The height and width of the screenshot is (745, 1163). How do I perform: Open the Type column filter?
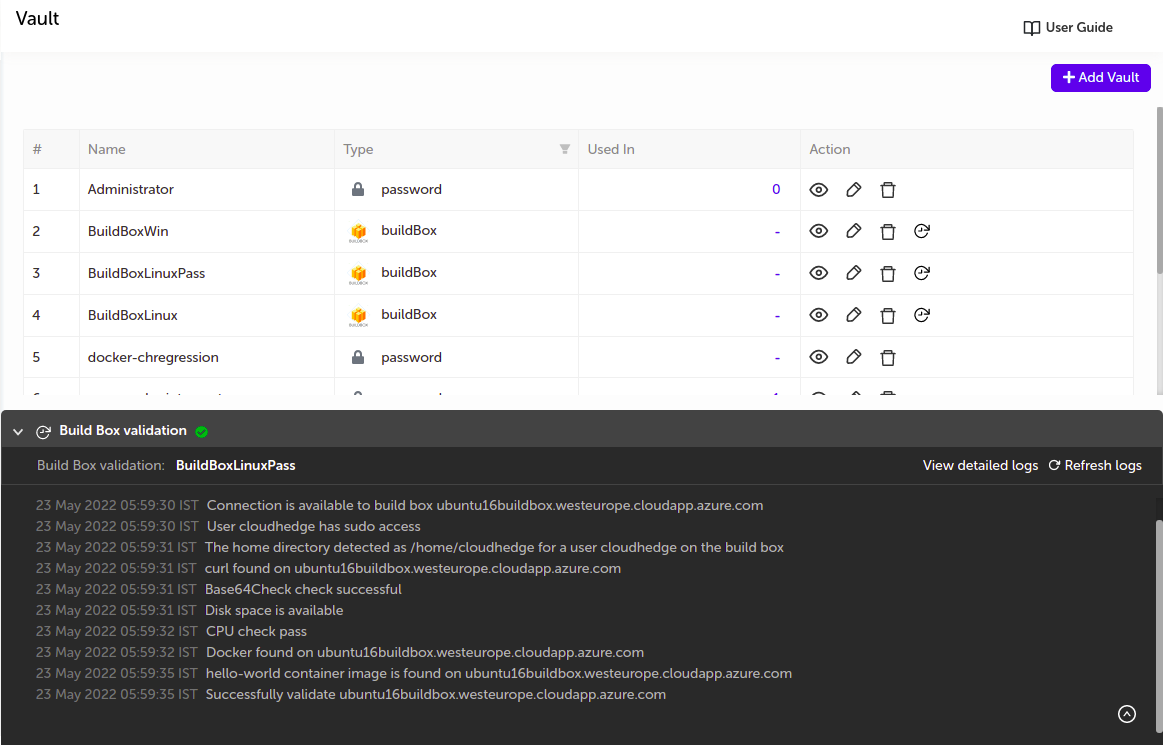(565, 149)
